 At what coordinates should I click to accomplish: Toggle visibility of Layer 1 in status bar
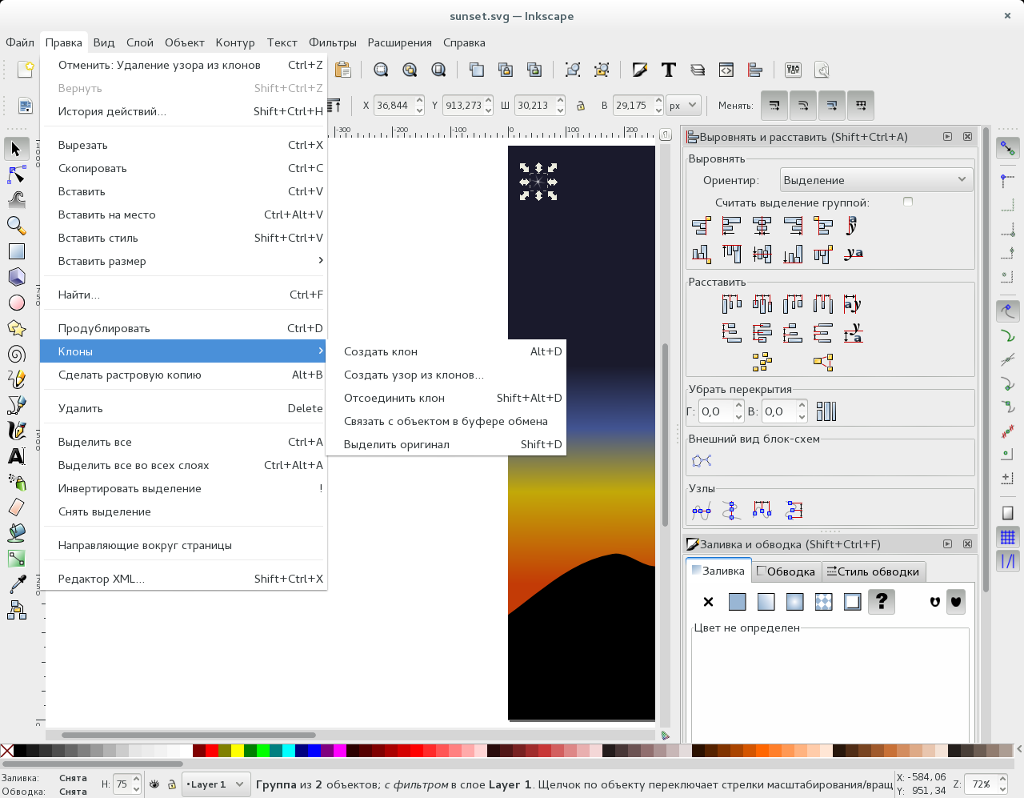click(x=155, y=784)
